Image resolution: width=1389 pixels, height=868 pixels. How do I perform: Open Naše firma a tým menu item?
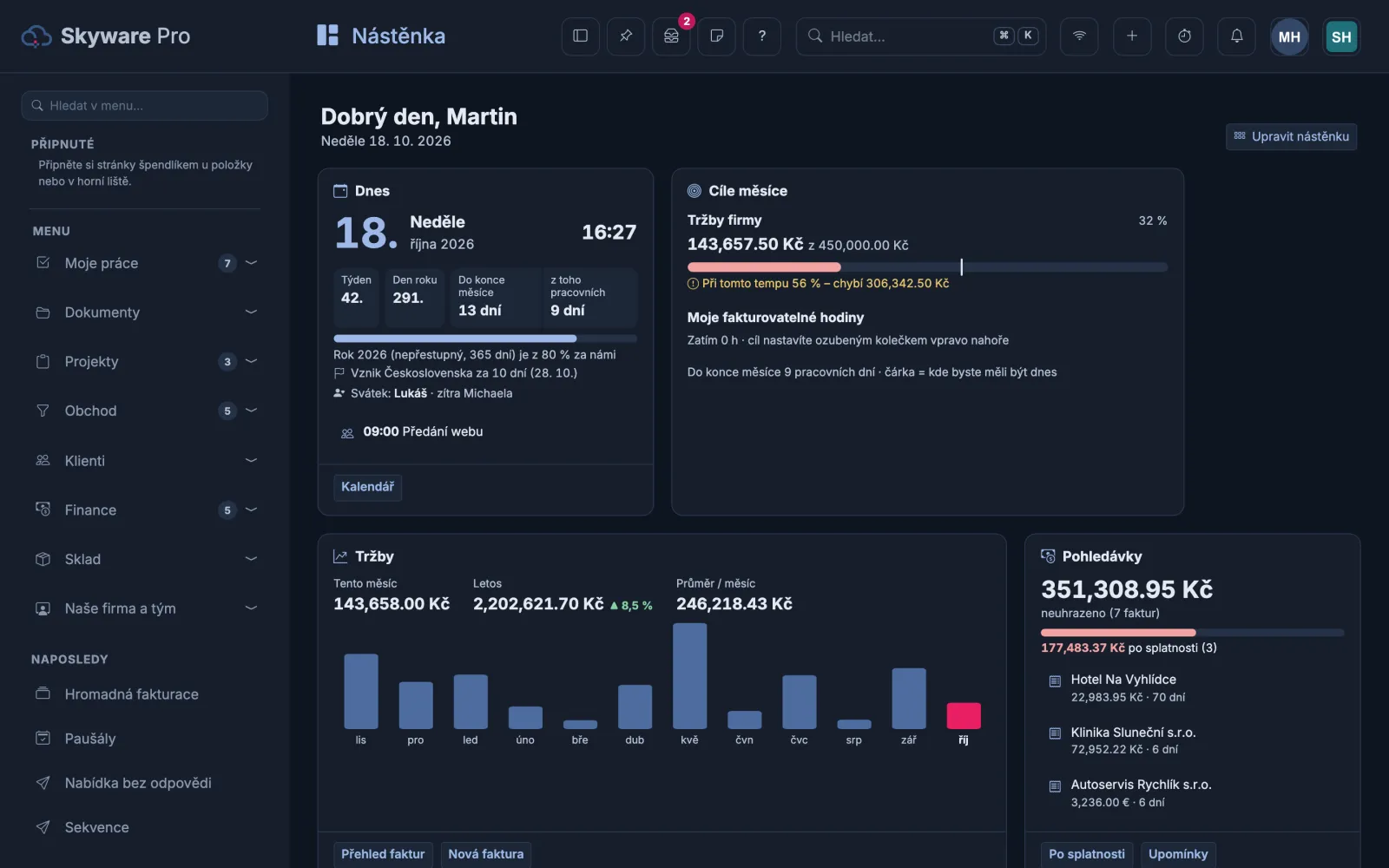145,608
